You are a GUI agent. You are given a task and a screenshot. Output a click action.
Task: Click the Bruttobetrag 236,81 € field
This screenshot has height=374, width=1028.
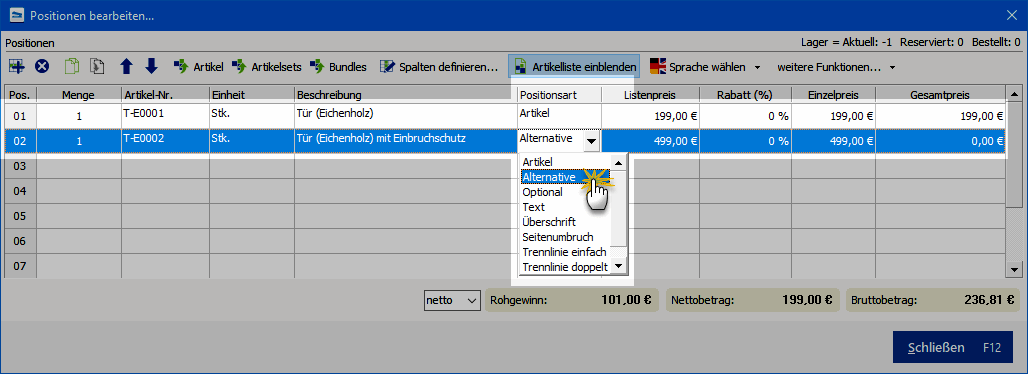934,301
